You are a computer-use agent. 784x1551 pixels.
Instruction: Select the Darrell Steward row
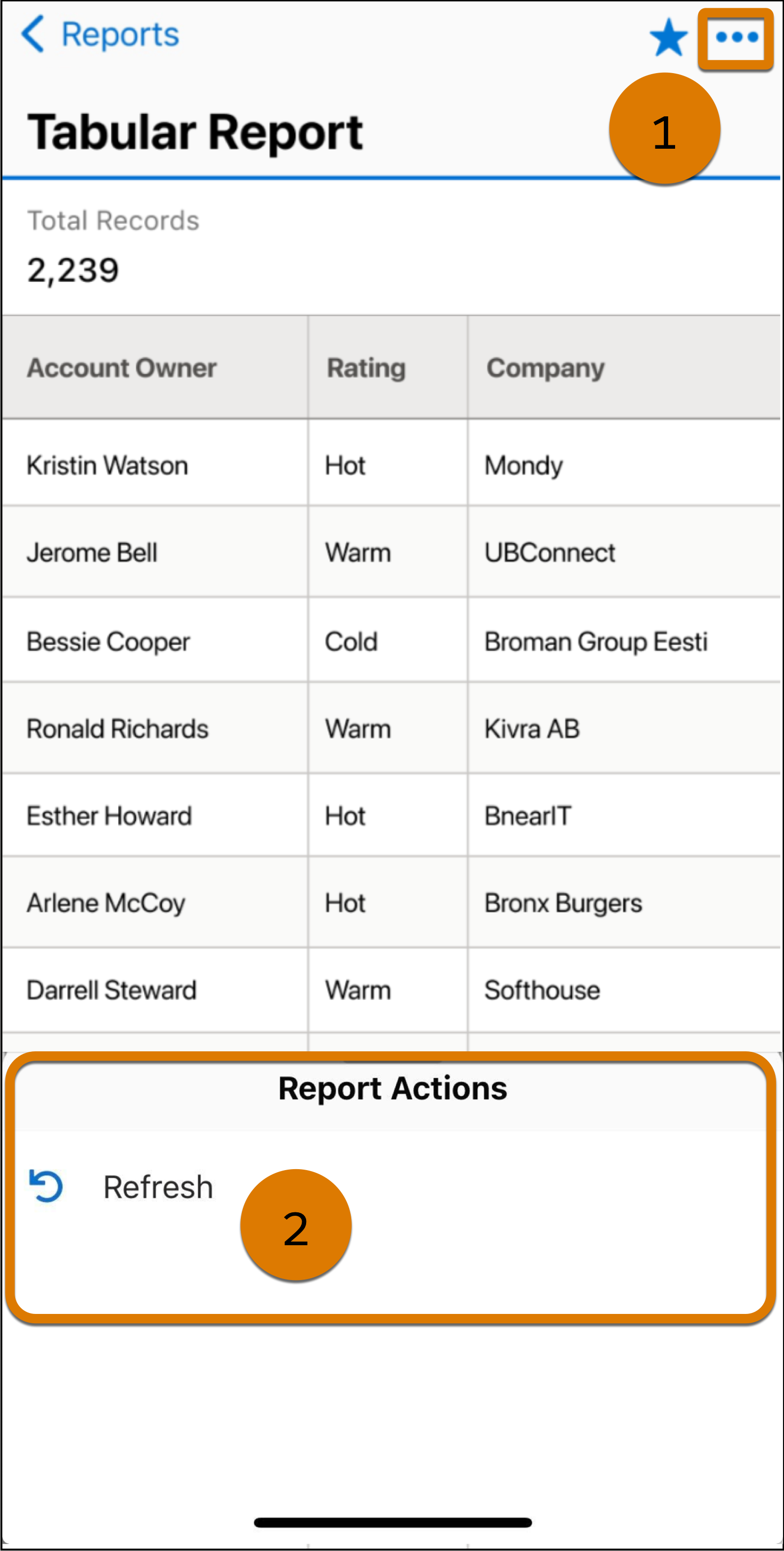point(391,990)
